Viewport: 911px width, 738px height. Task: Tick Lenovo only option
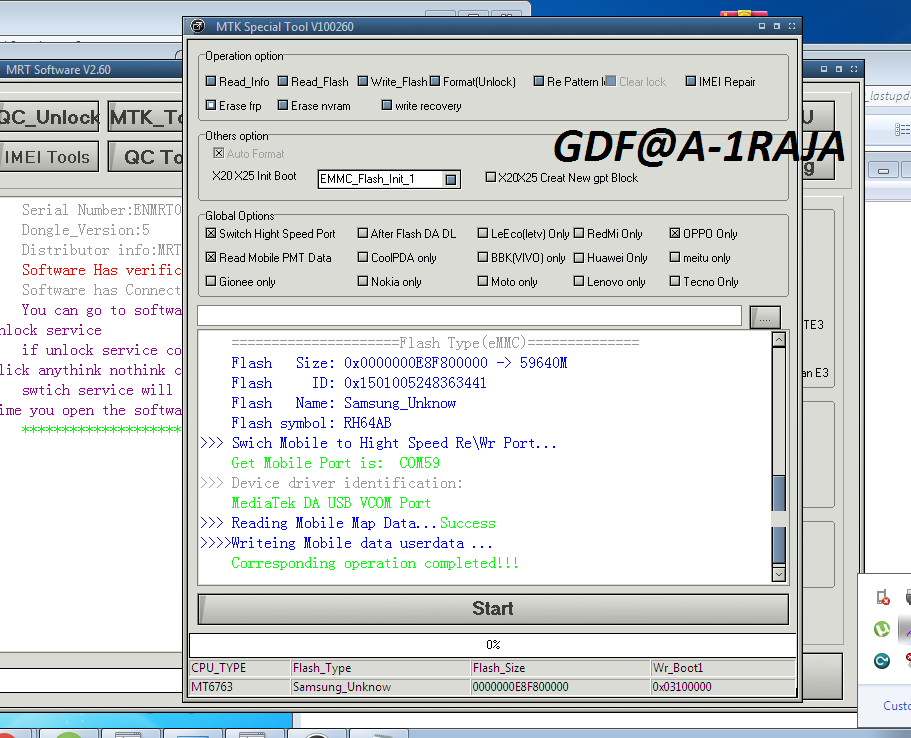[x=579, y=281]
